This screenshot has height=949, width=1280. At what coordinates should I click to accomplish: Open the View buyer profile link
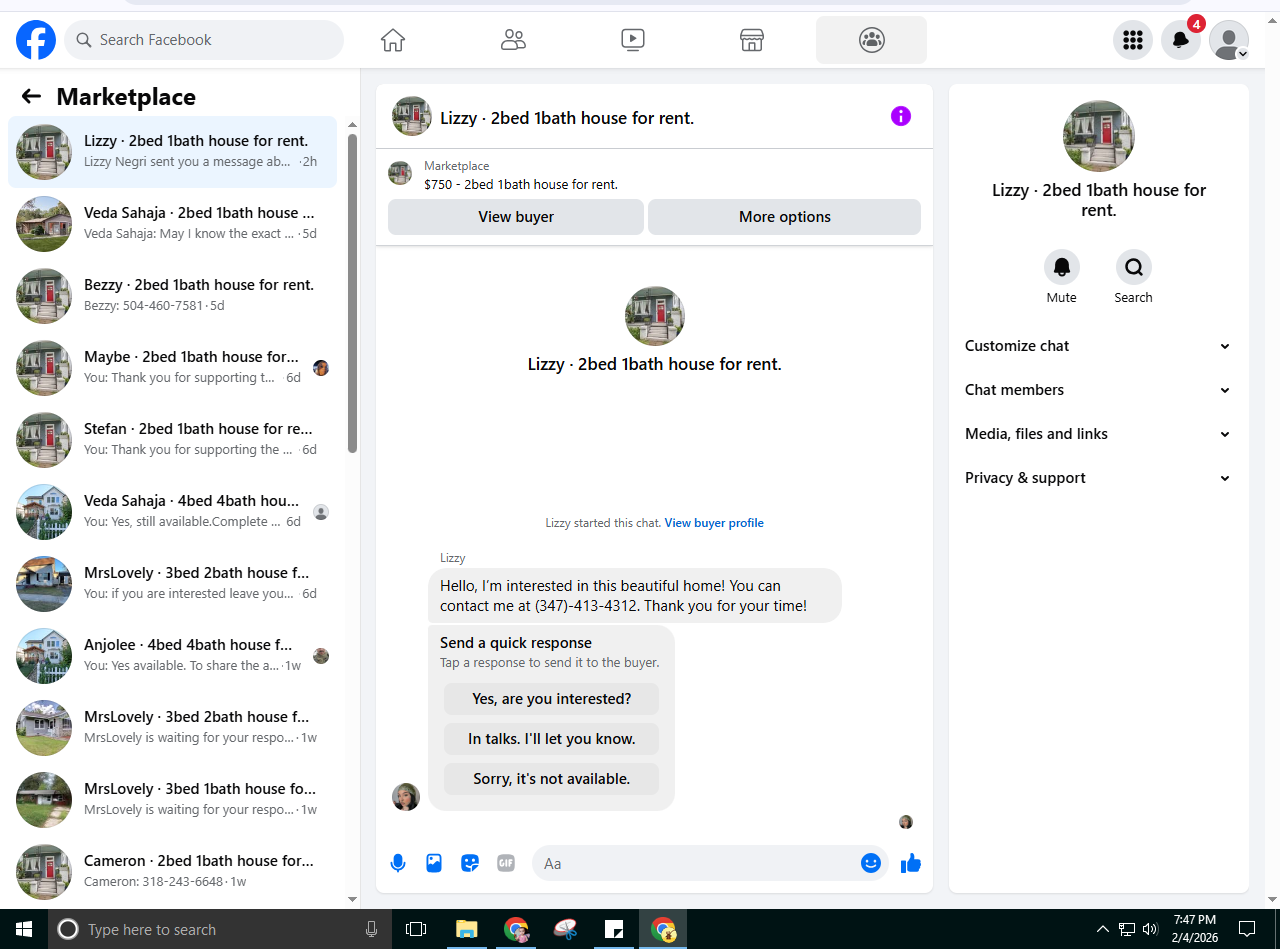714,523
